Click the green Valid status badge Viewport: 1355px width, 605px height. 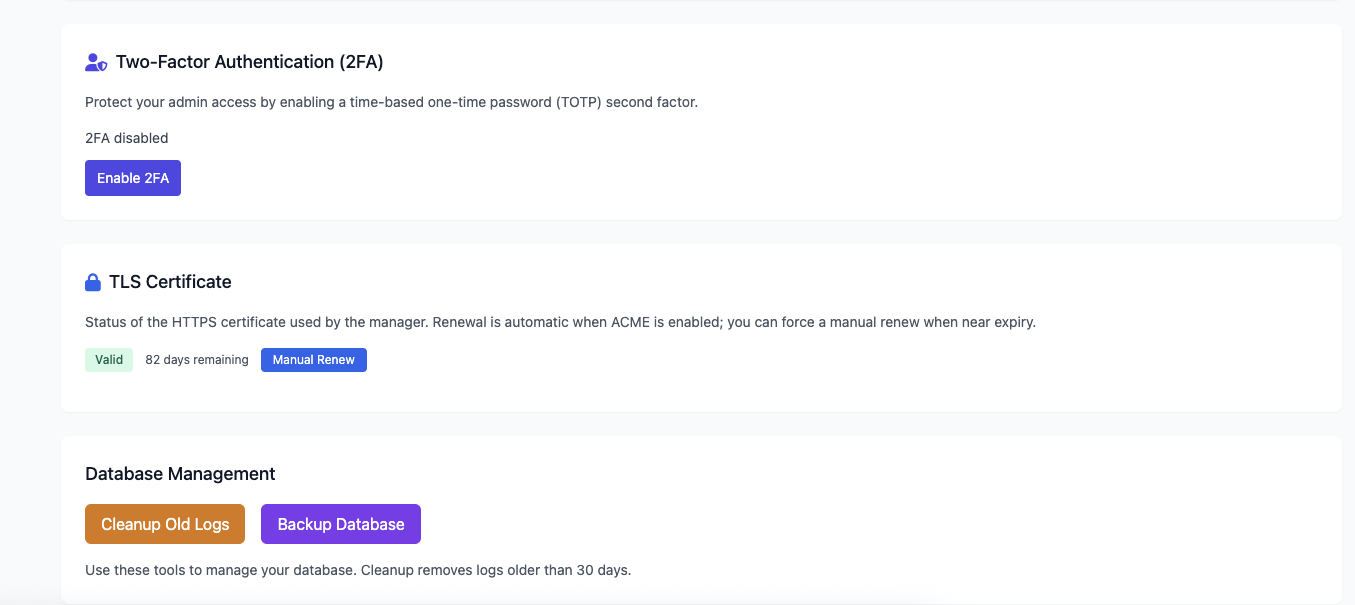tap(109, 360)
